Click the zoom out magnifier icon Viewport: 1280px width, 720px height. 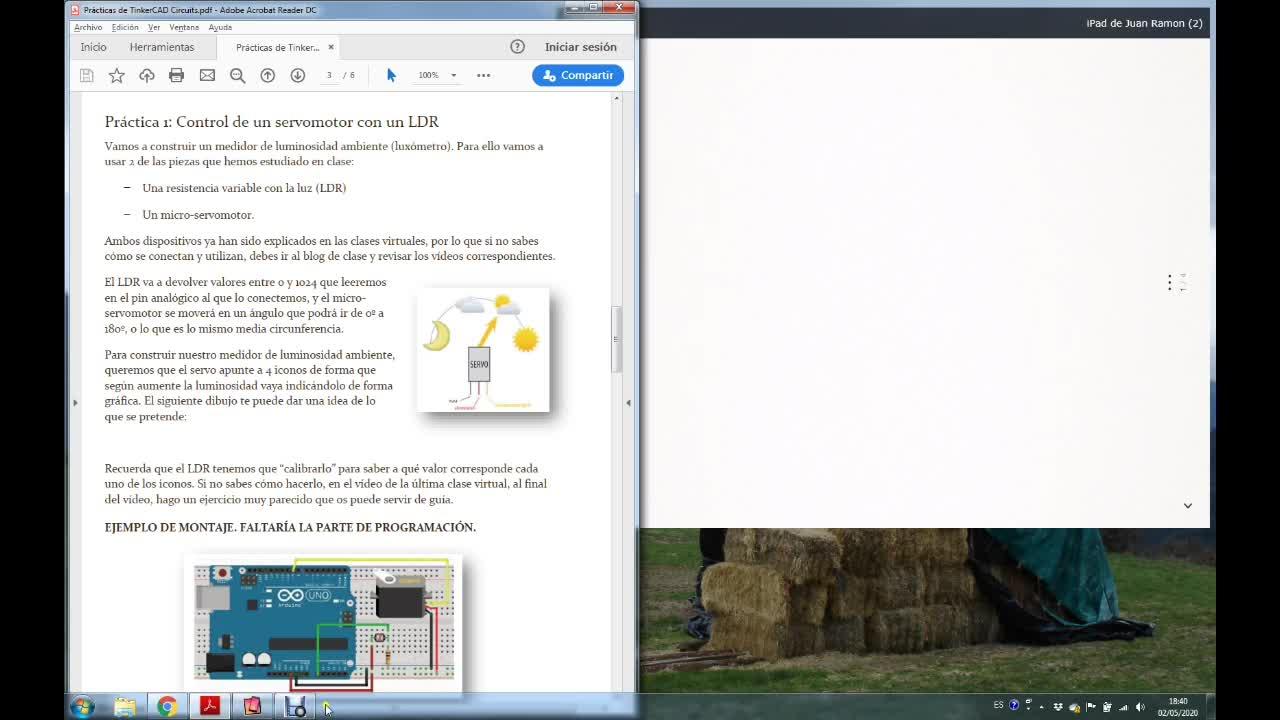point(237,75)
